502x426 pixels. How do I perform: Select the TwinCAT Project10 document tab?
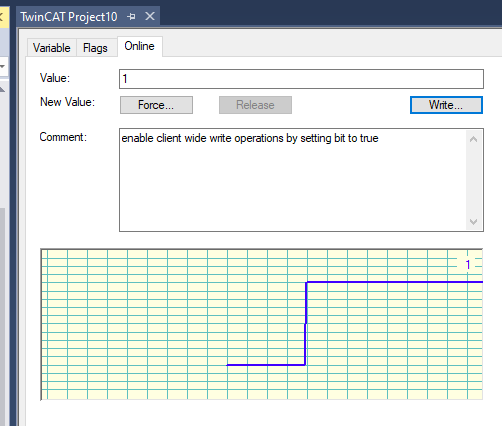[69, 17]
